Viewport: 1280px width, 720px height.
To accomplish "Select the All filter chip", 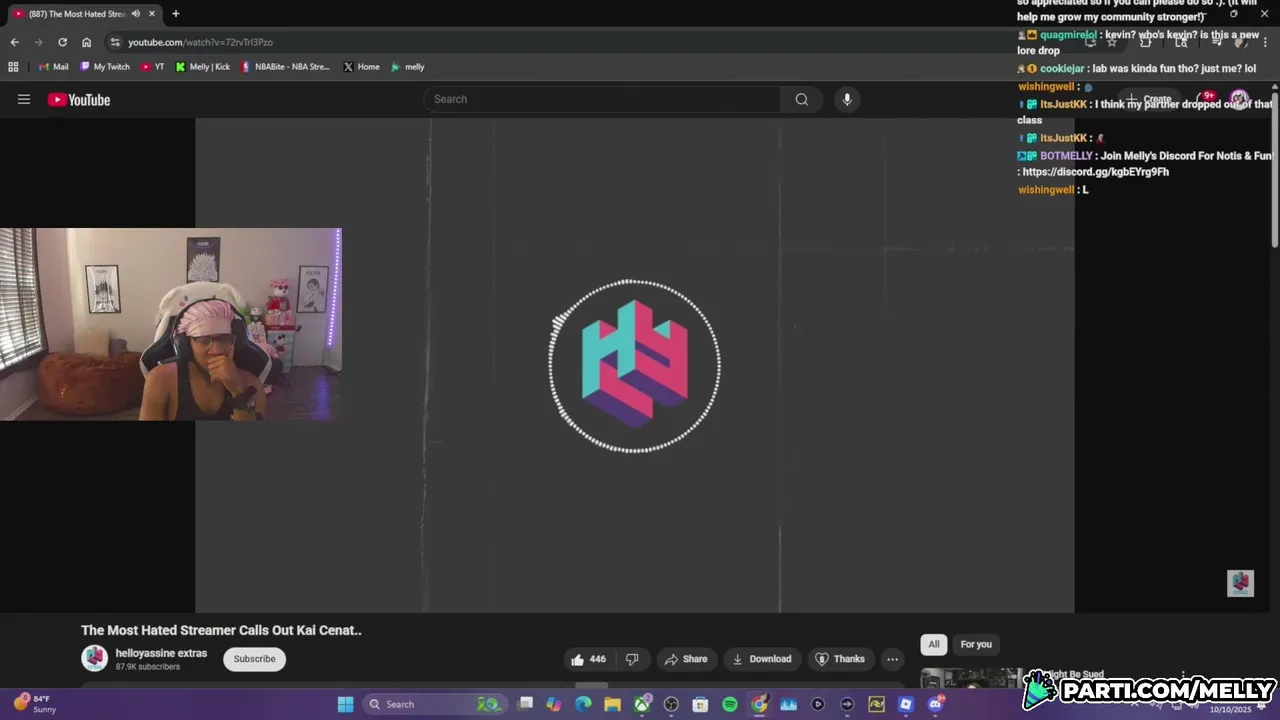I will tap(934, 644).
